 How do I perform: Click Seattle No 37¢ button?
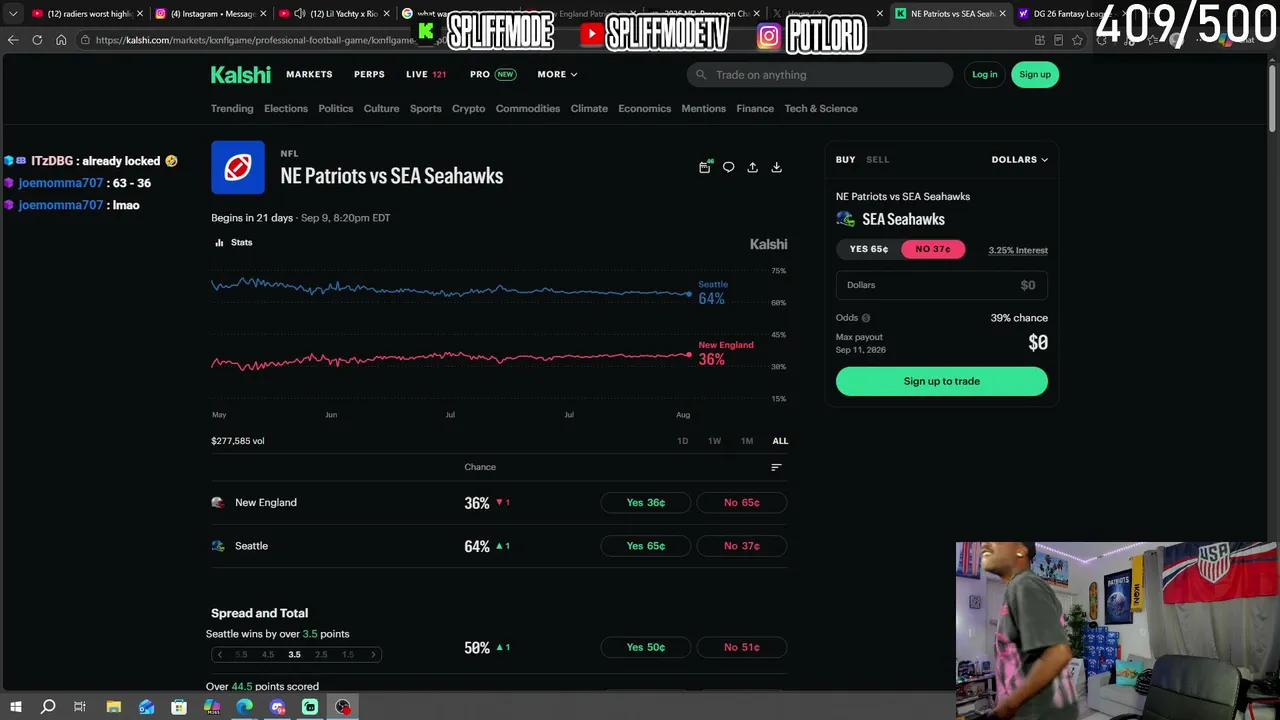(x=742, y=546)
